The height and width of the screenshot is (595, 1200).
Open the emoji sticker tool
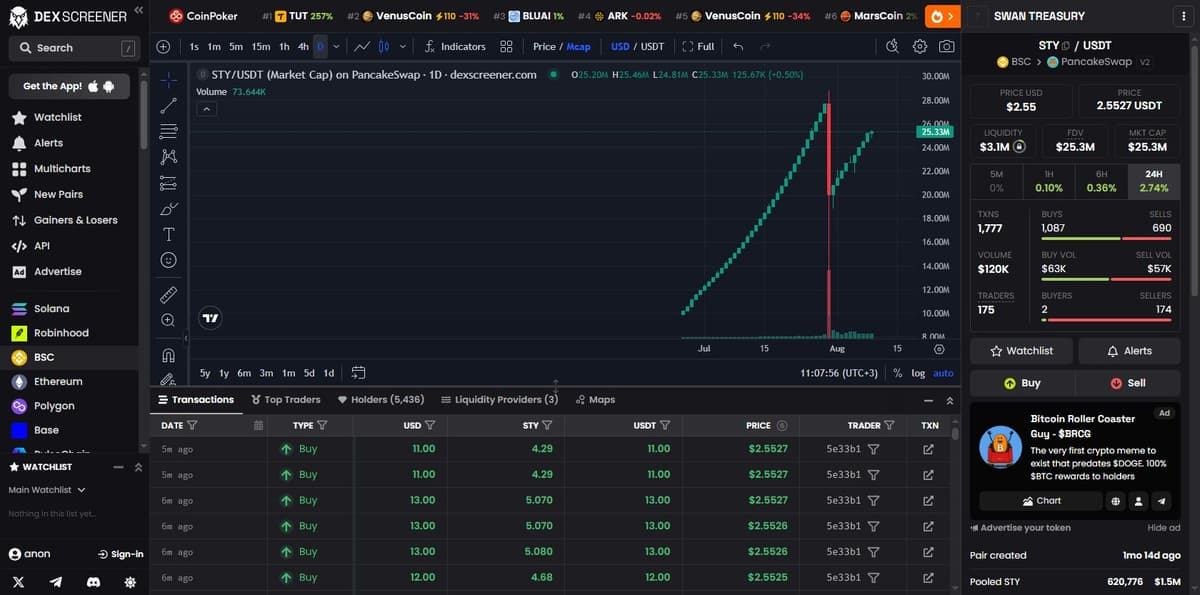169,260
